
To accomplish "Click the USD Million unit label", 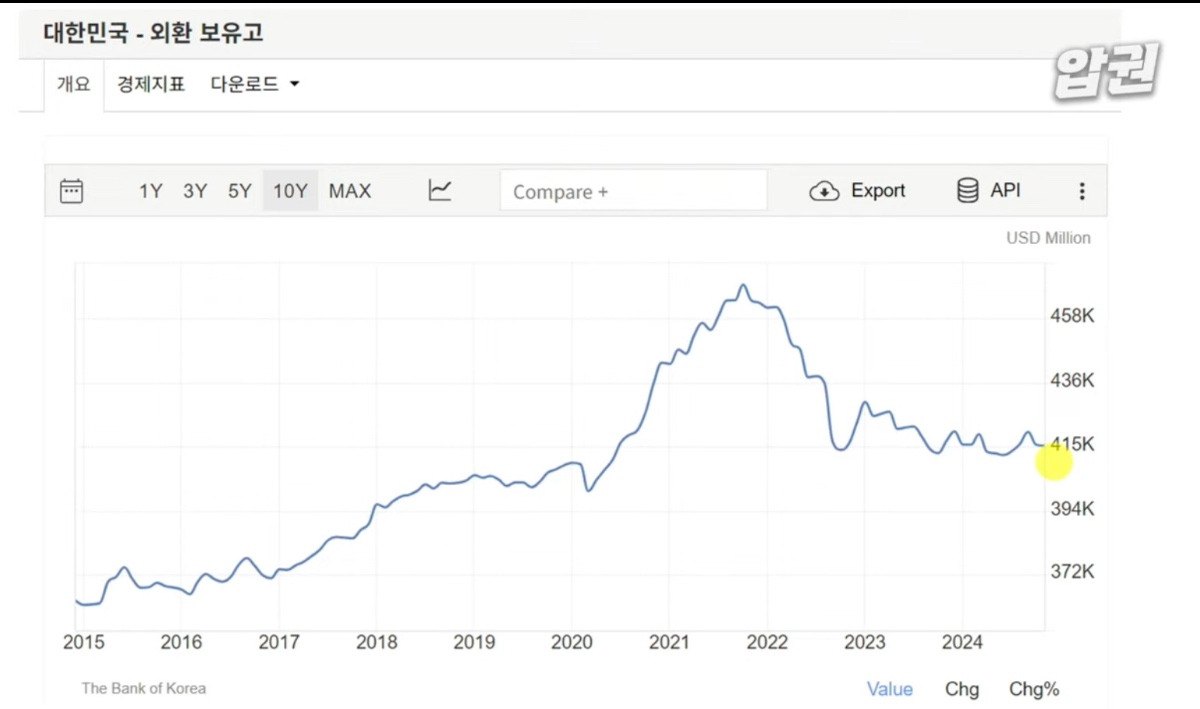I will 1048,238.
